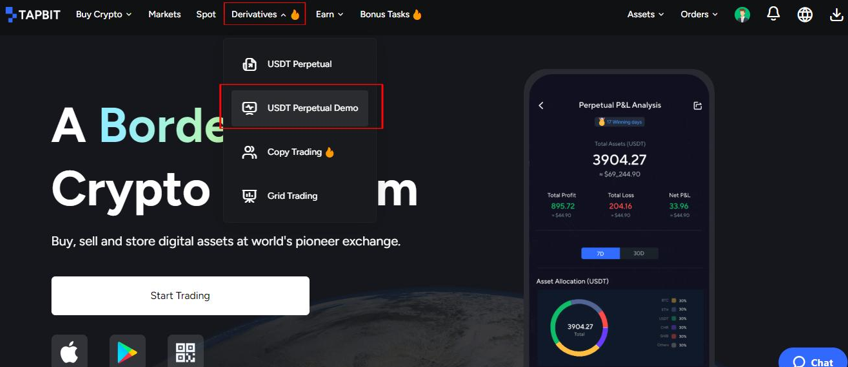Open the user profile avatar
Screen dimensions: 848x367
coord(742,15)
